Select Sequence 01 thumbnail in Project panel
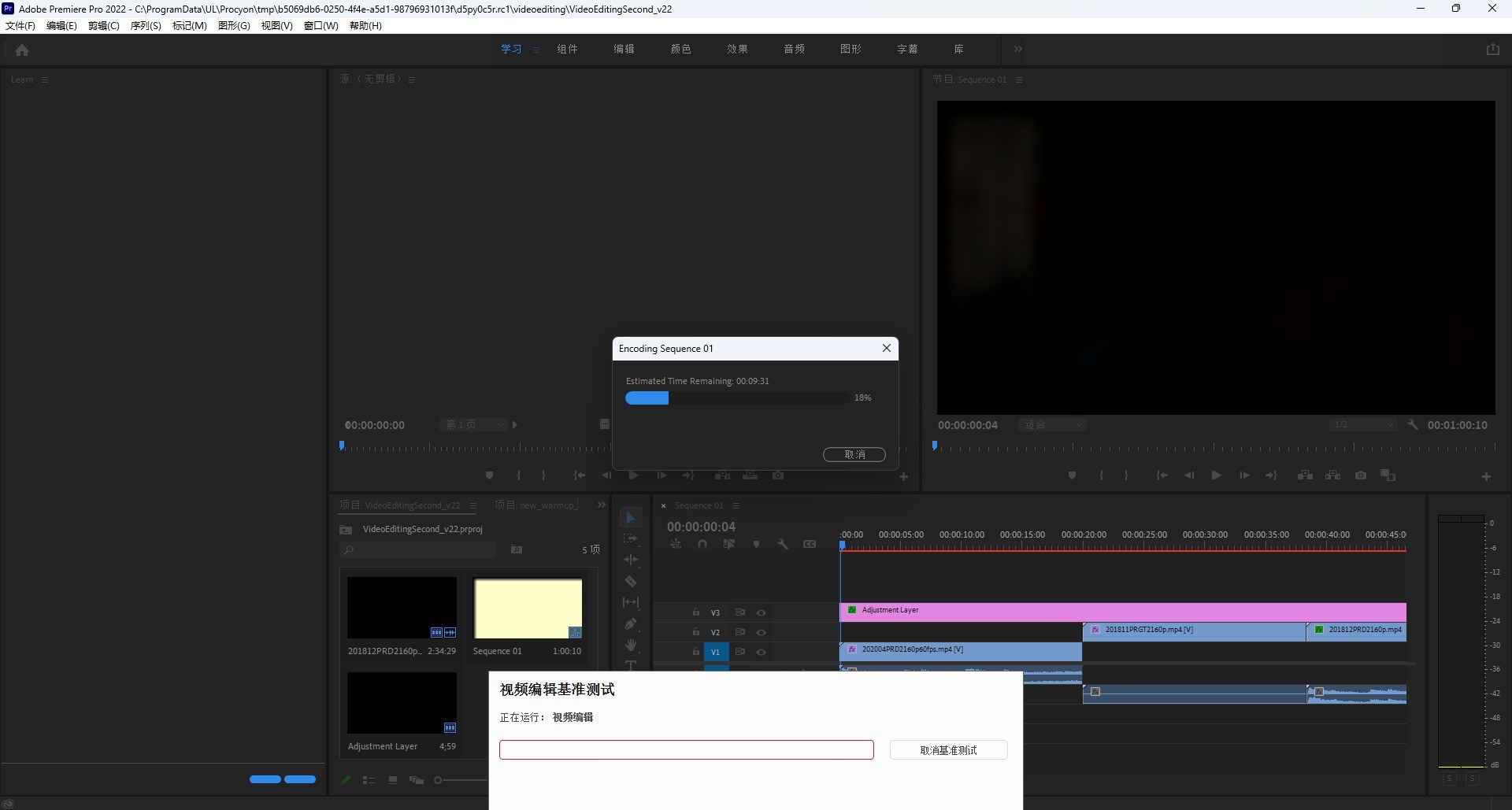 point(528,608)
